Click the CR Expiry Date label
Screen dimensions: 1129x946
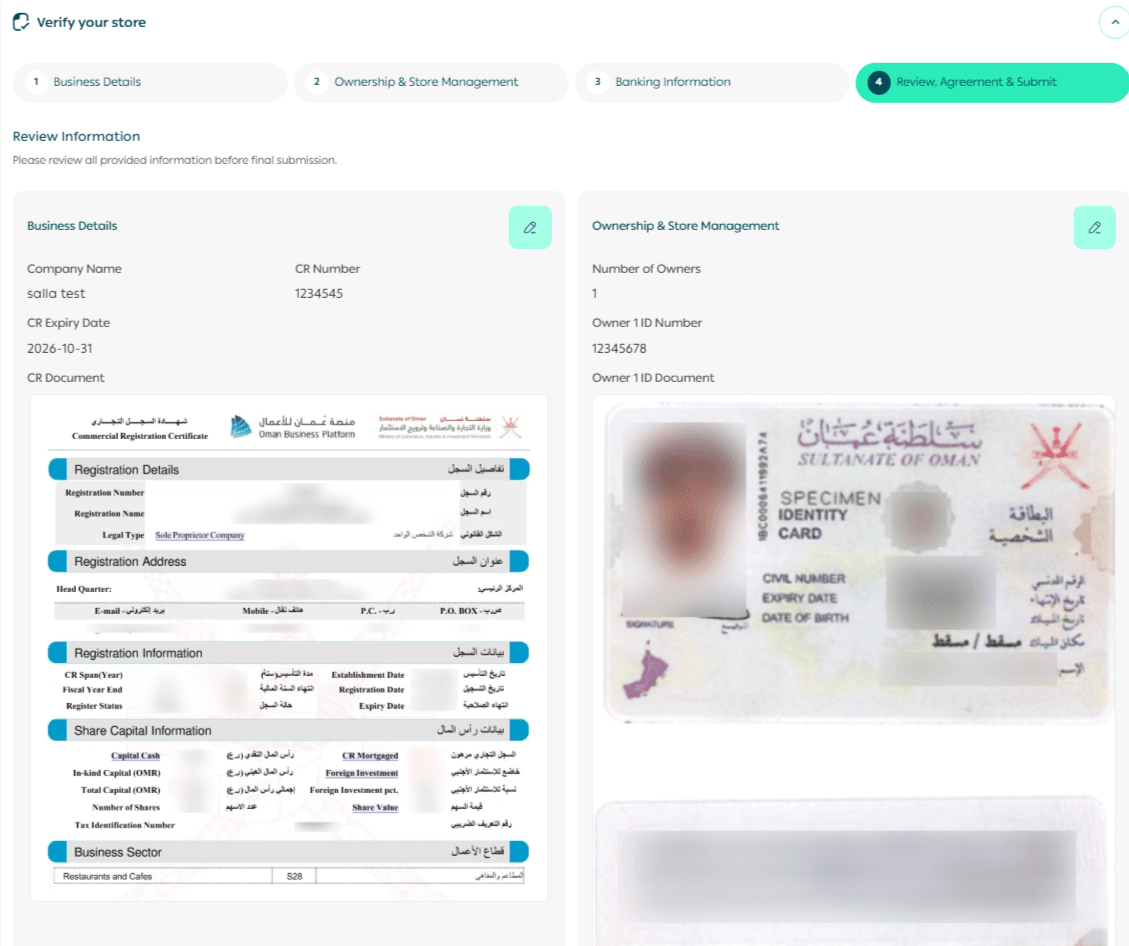[x=68, y=323]
